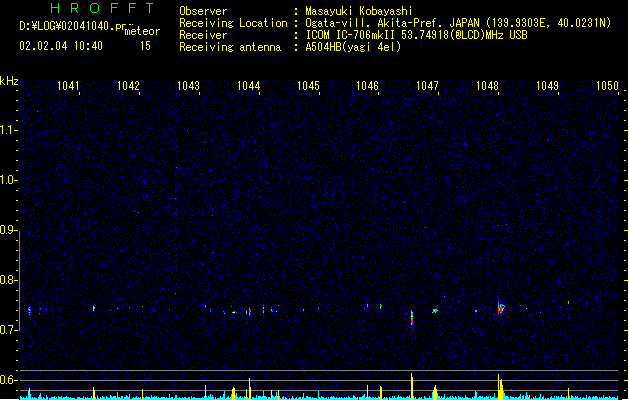Viewport: 629px width, 400px height.
Task: Click the 'Receiving Location' label
Action: pyautogui.click(x=233, y=23)
